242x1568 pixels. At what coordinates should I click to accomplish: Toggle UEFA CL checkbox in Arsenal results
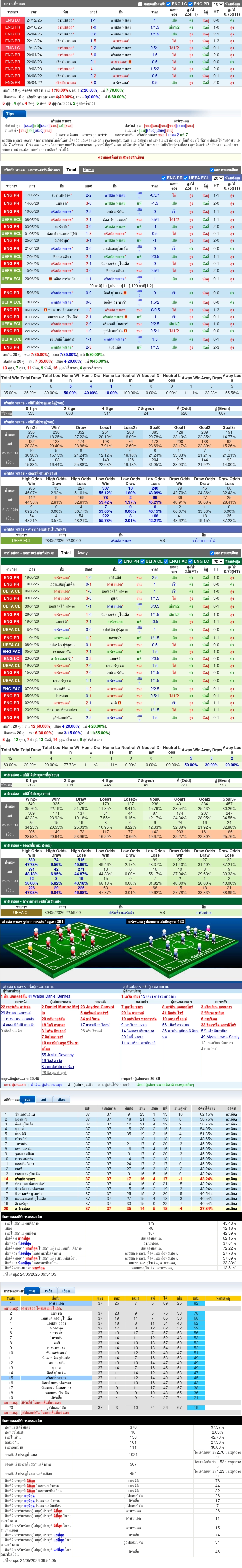[142, 561]
